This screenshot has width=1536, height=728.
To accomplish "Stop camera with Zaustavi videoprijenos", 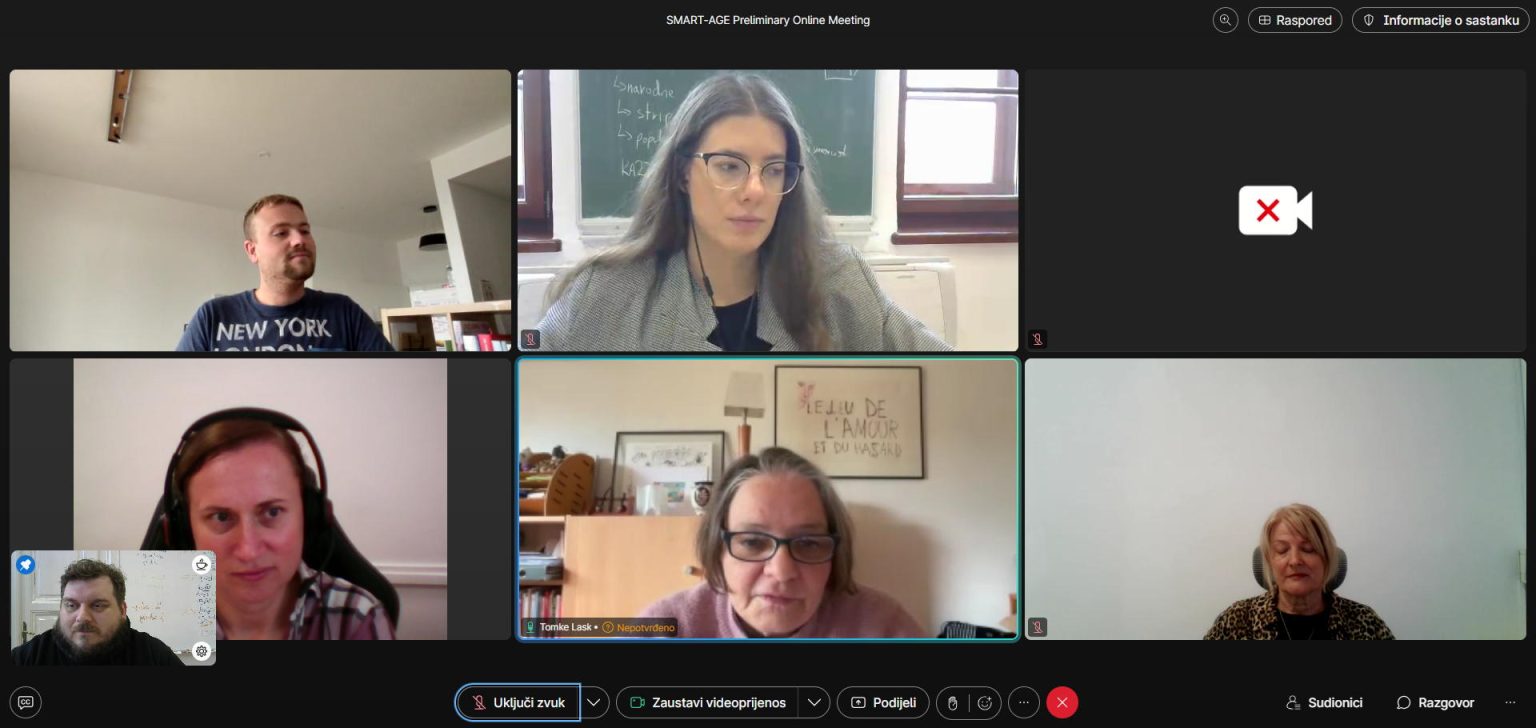I will 707,702.
